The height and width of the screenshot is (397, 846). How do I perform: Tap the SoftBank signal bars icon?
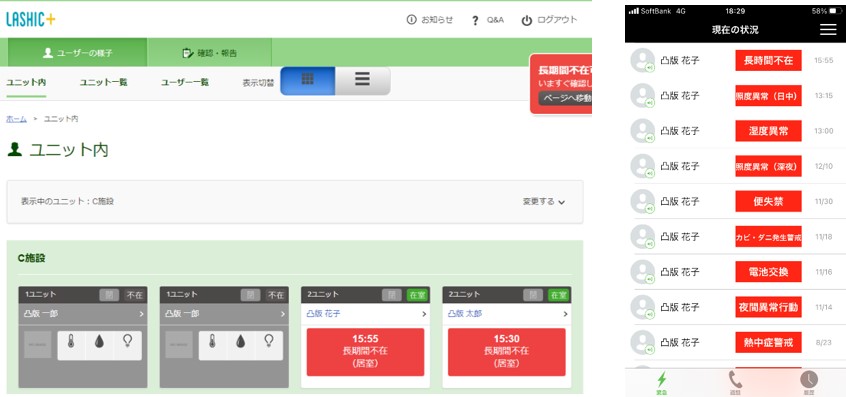[634, 11]
